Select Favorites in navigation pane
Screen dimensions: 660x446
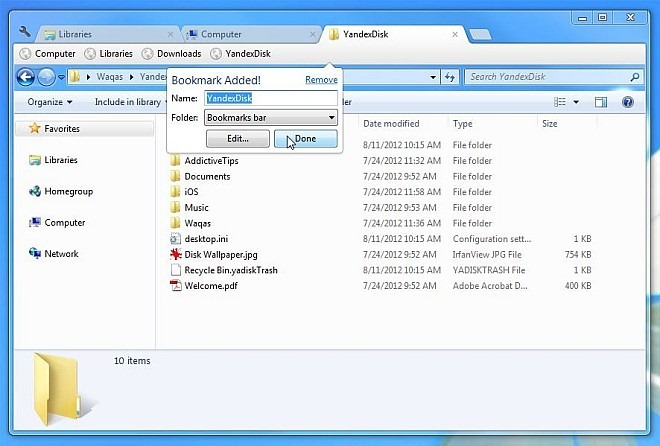84,129
